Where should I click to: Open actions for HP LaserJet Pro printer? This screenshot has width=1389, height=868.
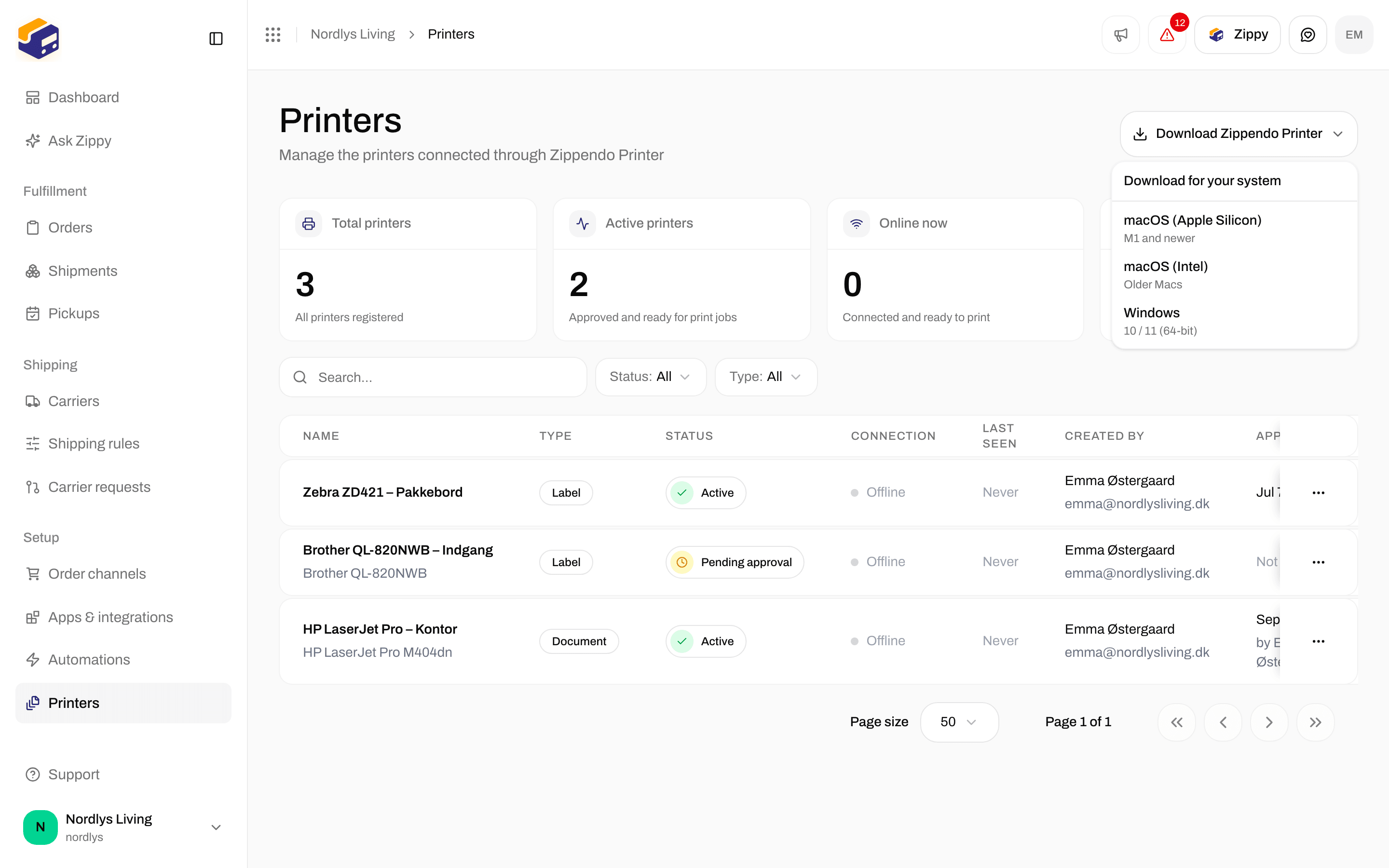[1319, 641]
